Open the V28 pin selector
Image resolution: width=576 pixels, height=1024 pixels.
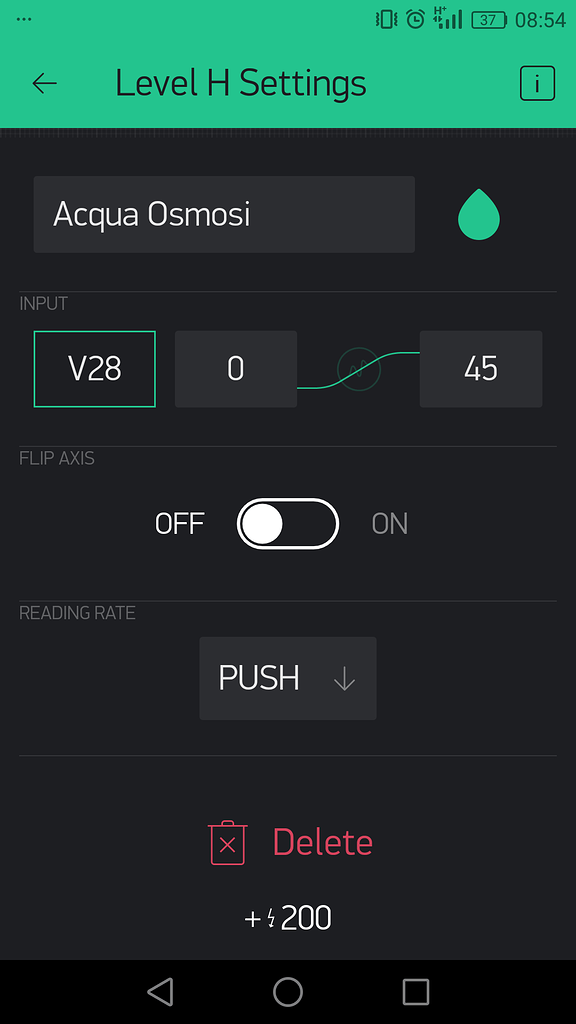coord(94,369)
